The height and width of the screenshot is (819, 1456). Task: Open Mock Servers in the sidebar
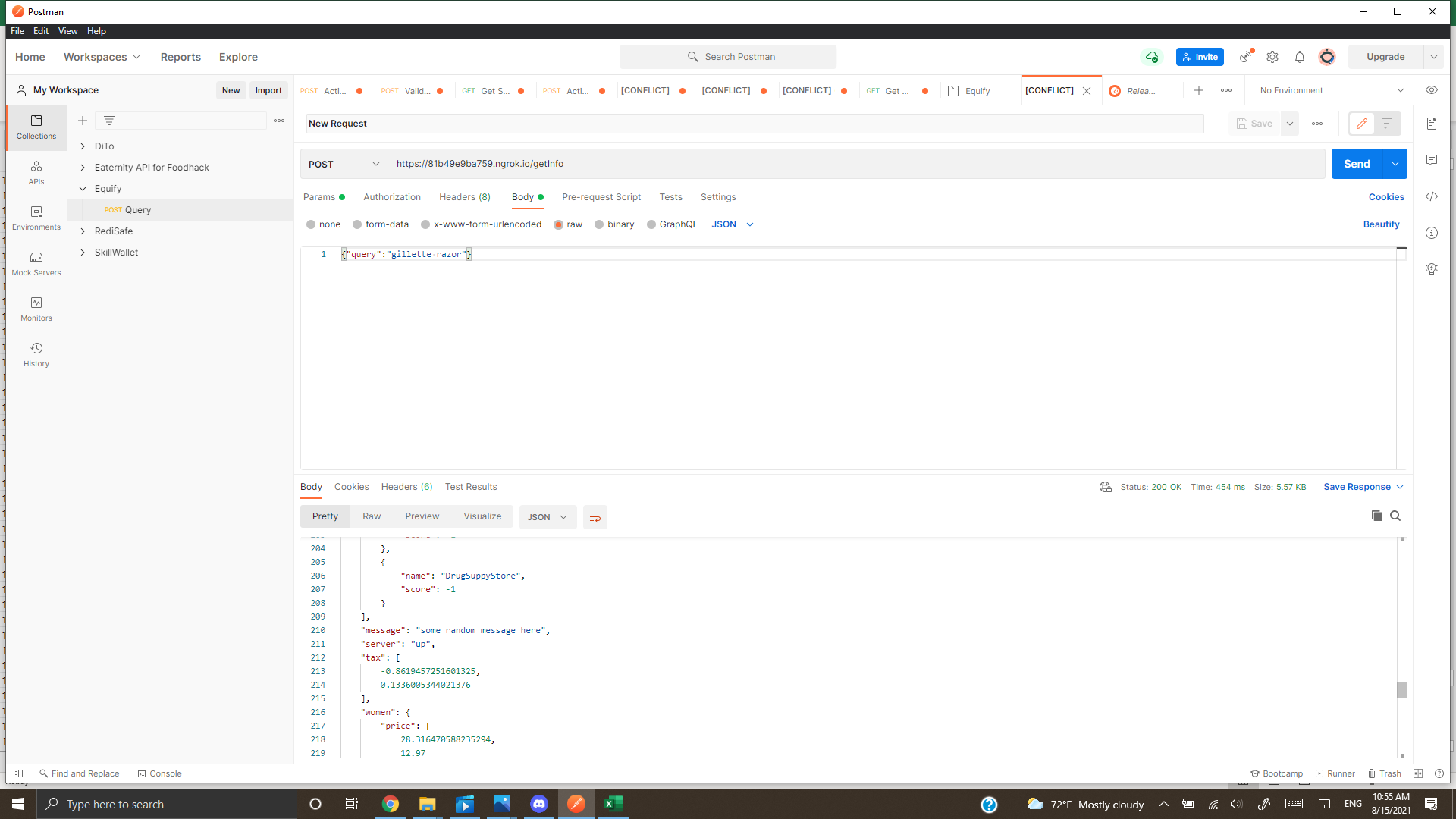point(36,263)
